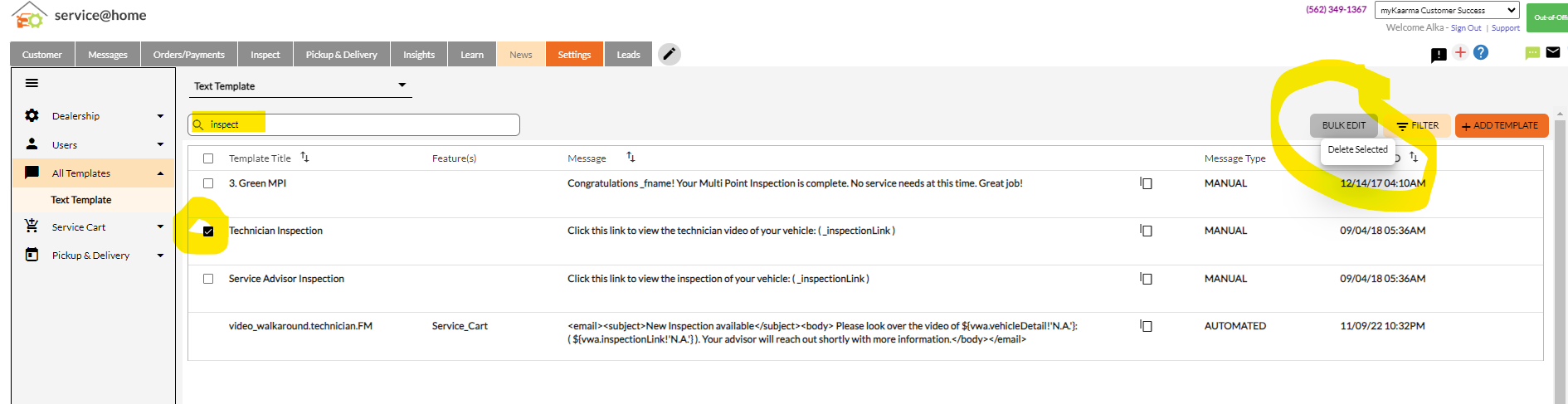
Task: Click the Support link
Action: click(x=1506, y=28)
